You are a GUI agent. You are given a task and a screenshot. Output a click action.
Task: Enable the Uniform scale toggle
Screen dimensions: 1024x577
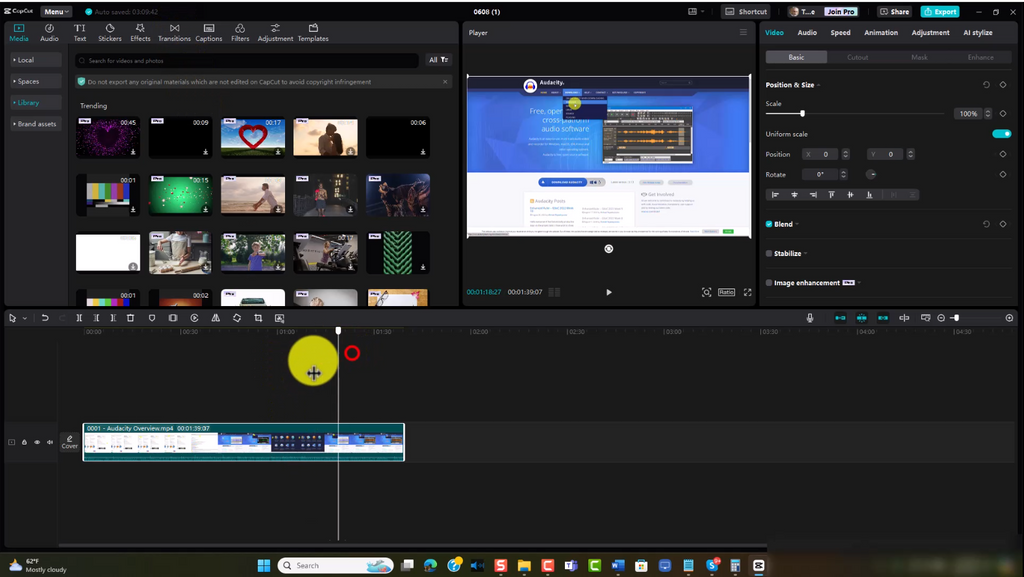point(1002,133)
